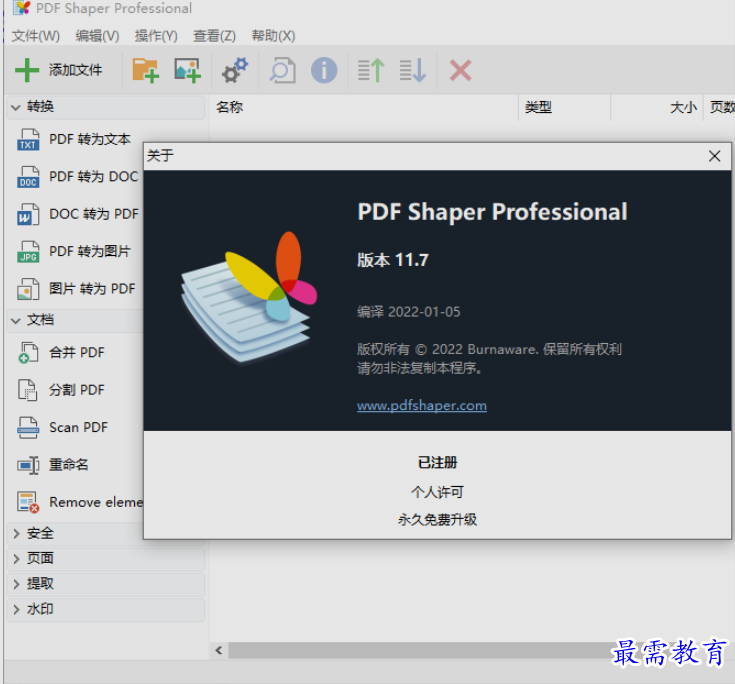
Task: Expand the 安全 section
Action: click(16, 534)
